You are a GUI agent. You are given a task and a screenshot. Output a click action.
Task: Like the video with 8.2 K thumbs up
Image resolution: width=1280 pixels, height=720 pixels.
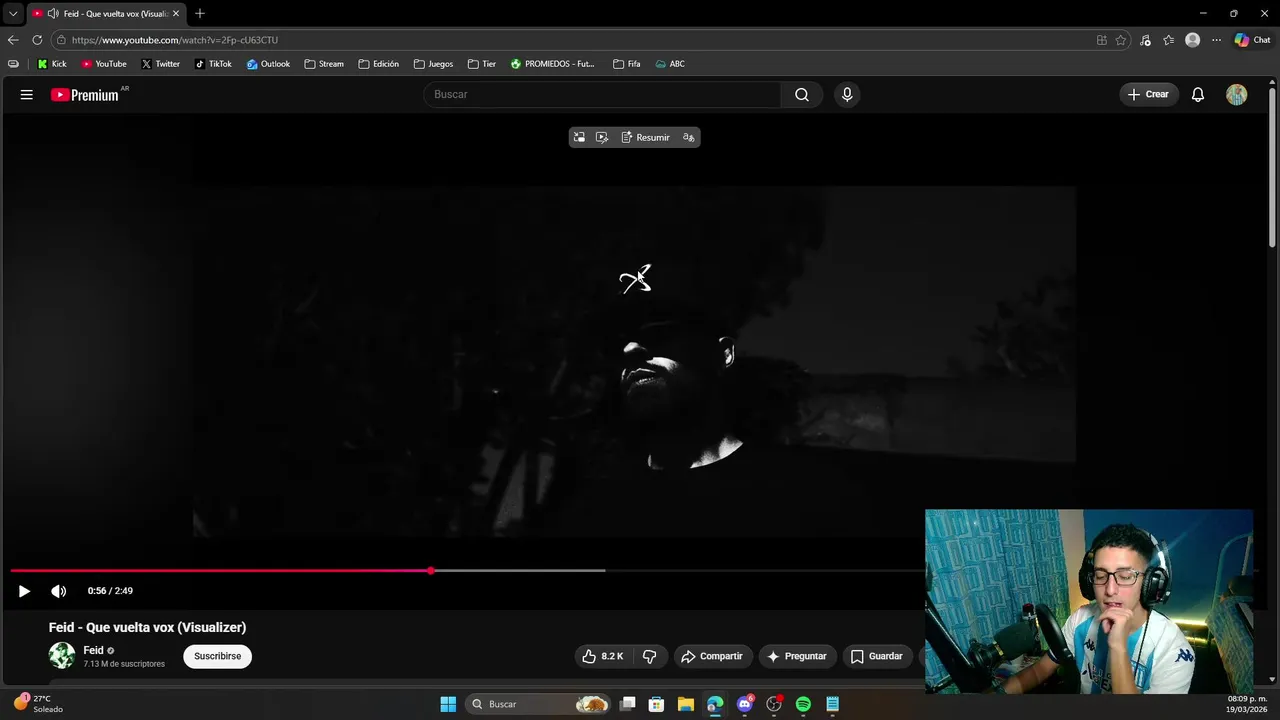point(603,656)
